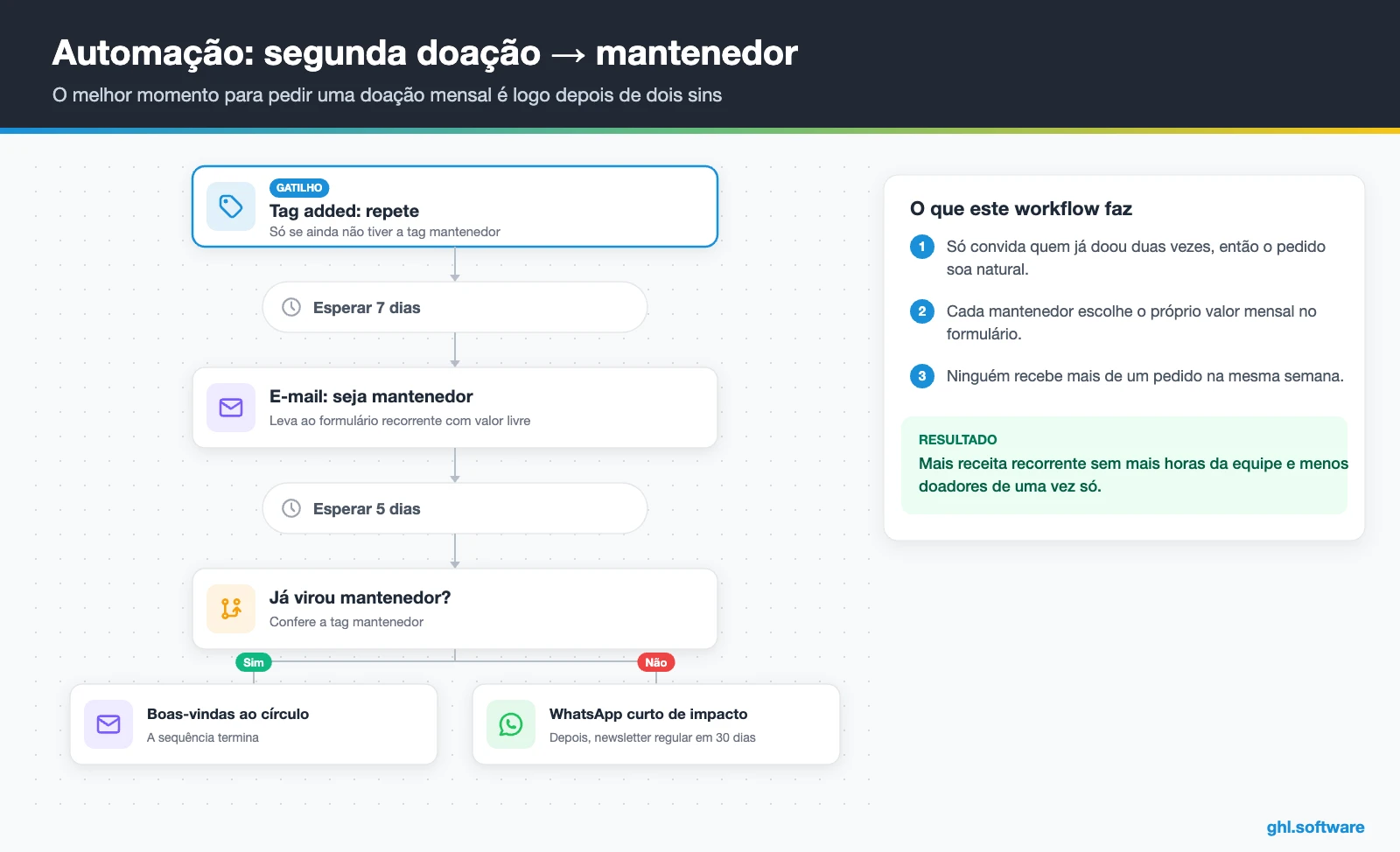Viewport: 1400px width, 852px height.
Task: Click the Só convida quem já doou line
Action: point(1136,258)
